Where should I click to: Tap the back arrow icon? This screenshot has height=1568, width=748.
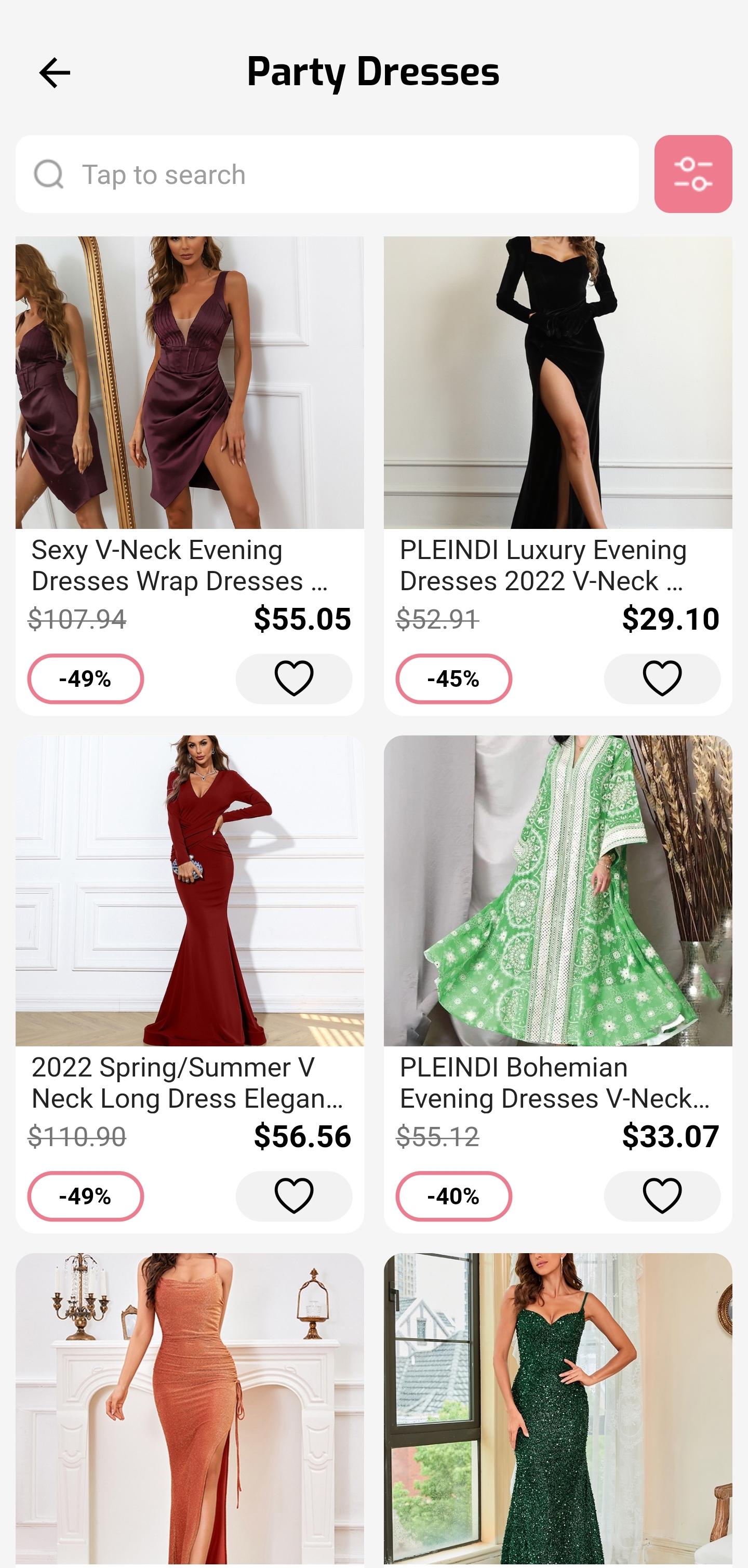pyautogui.click(x=54, y=73)
